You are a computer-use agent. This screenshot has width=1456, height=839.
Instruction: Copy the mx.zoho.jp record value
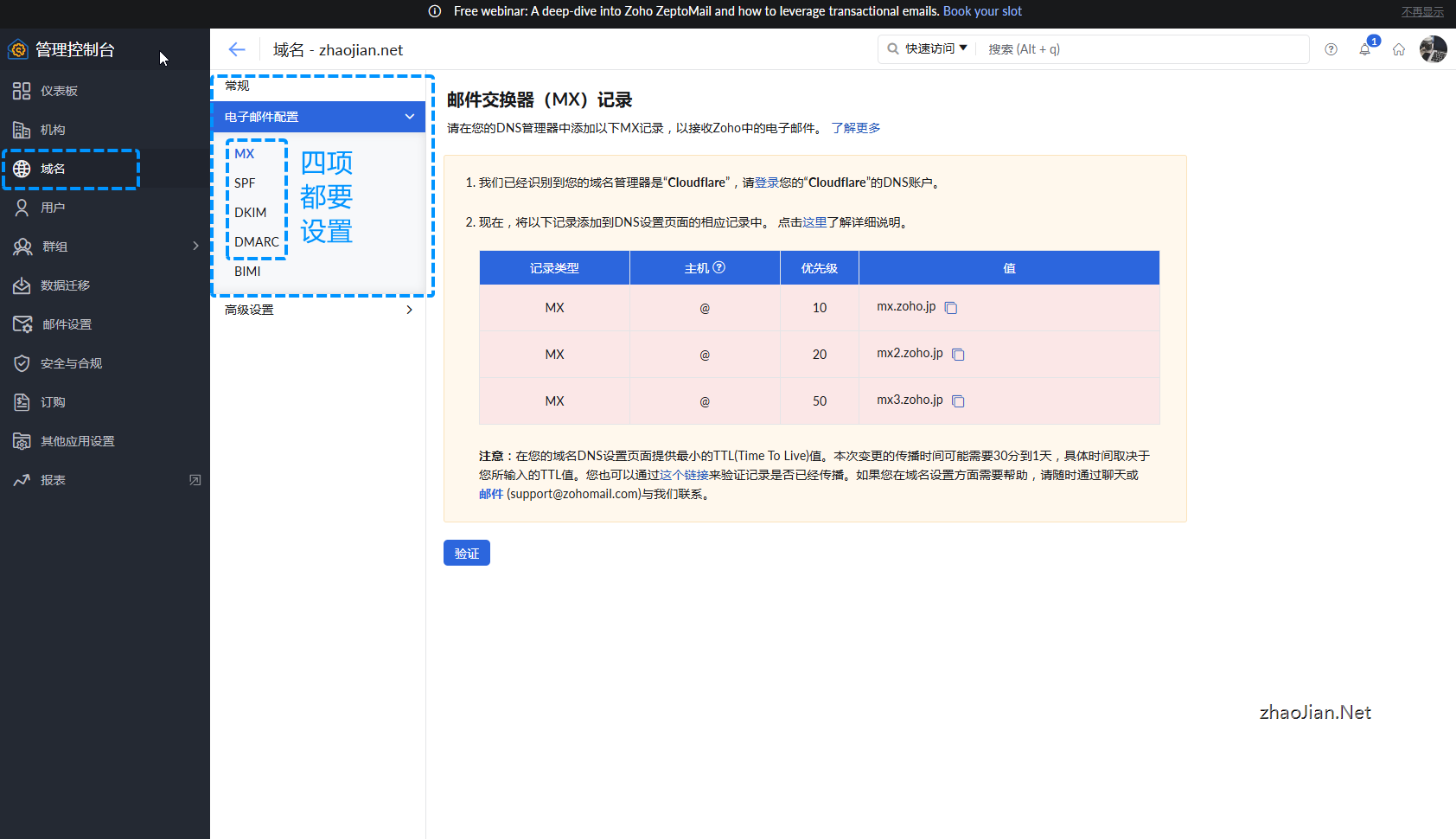[951, 307]
